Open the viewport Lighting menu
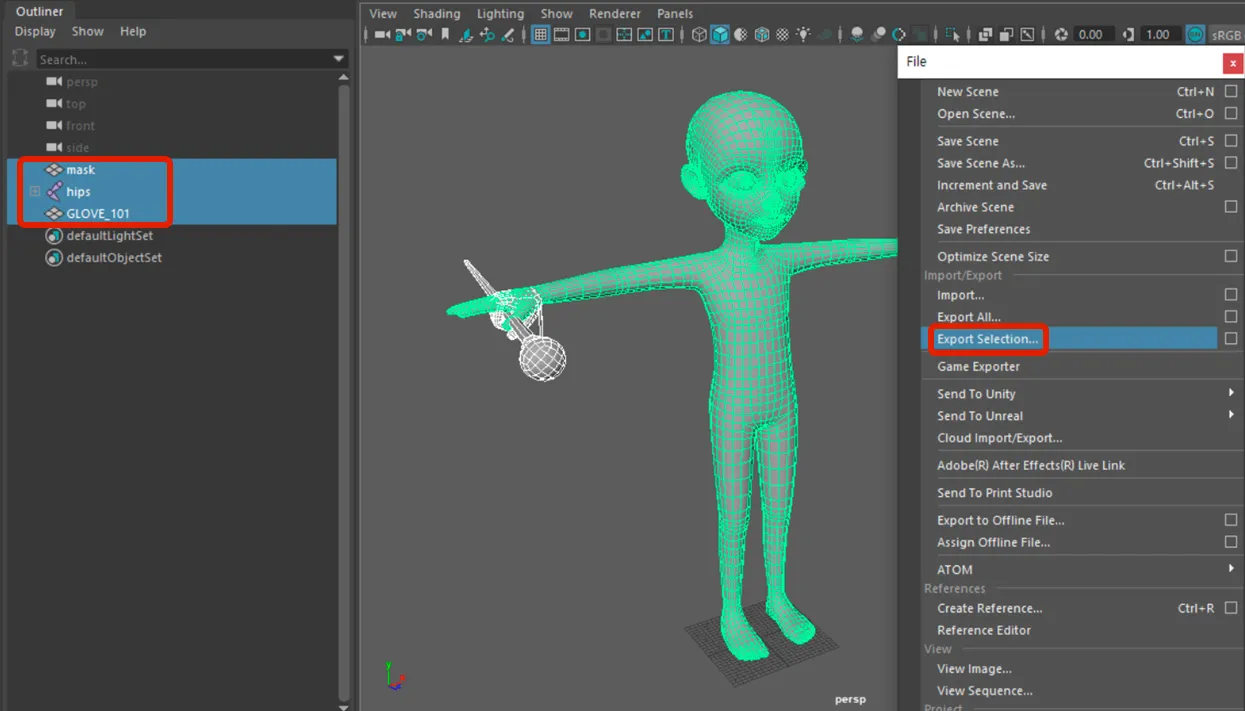The width and height of the screenshot is (1245, 711). (500, 14)
